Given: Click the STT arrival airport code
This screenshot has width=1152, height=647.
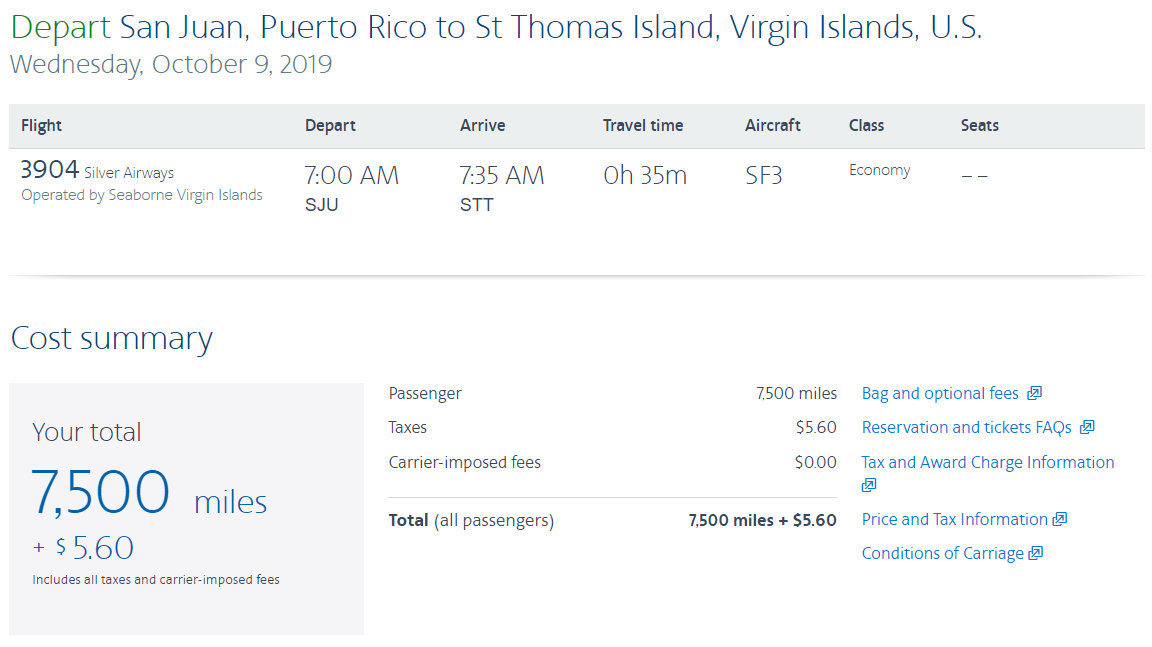Looking at the screenshot, I should tap(476, 205).
